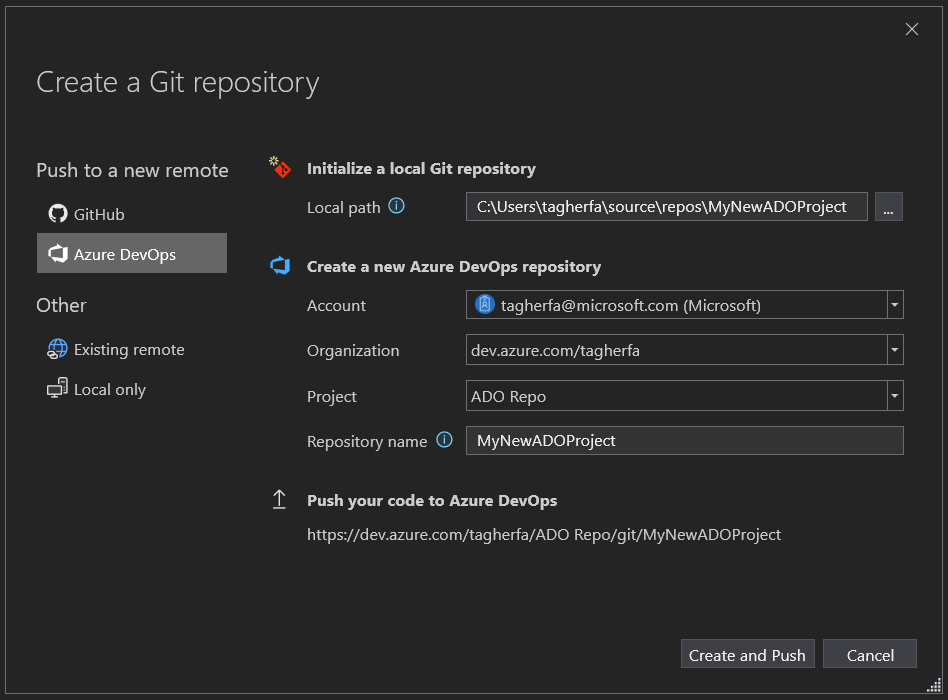Choose the Local only option
Screen dimensions: 948x700
click(x=109, y=389)
